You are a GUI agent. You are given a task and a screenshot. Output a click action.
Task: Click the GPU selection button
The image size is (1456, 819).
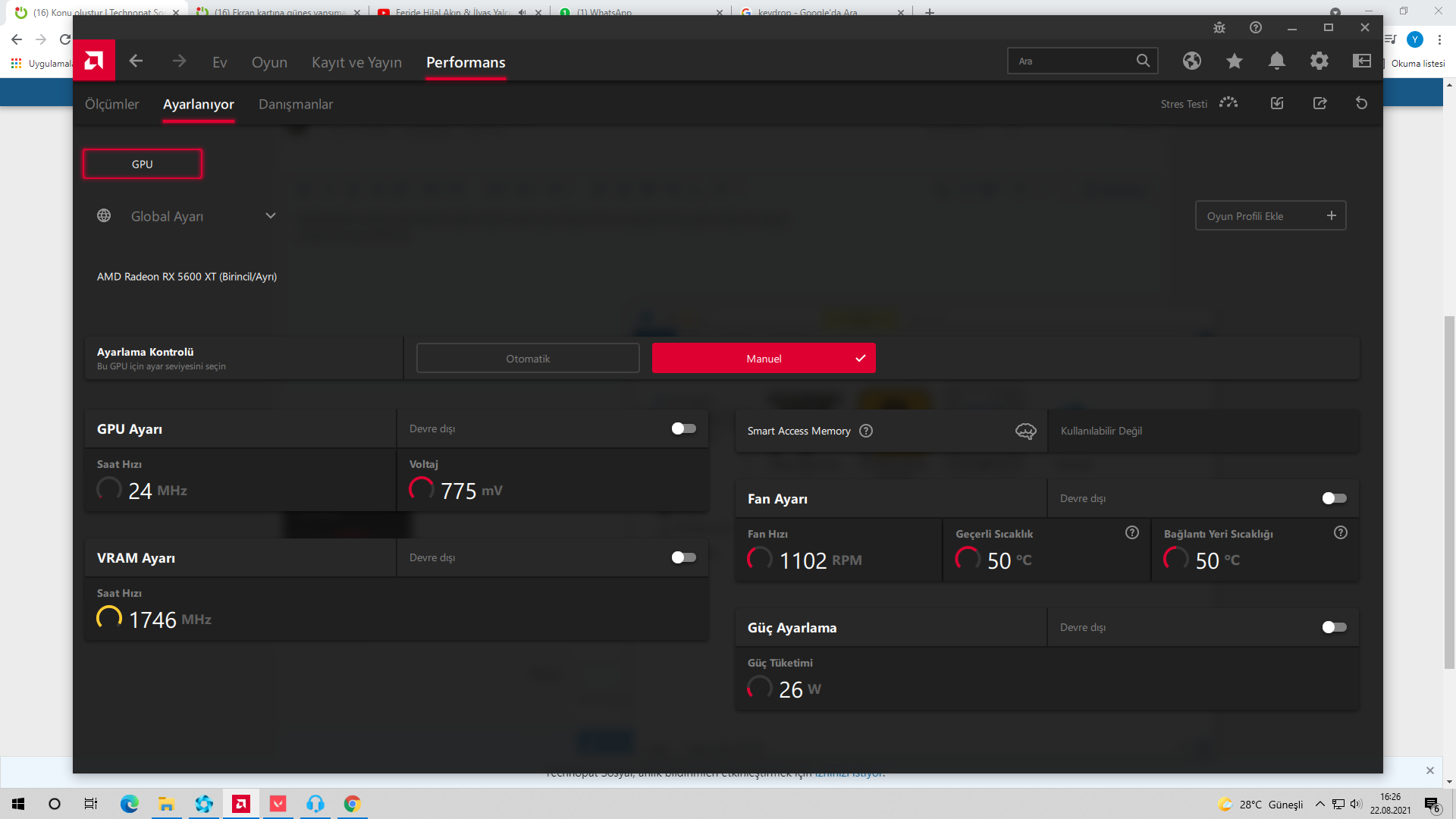coord(143,164)
